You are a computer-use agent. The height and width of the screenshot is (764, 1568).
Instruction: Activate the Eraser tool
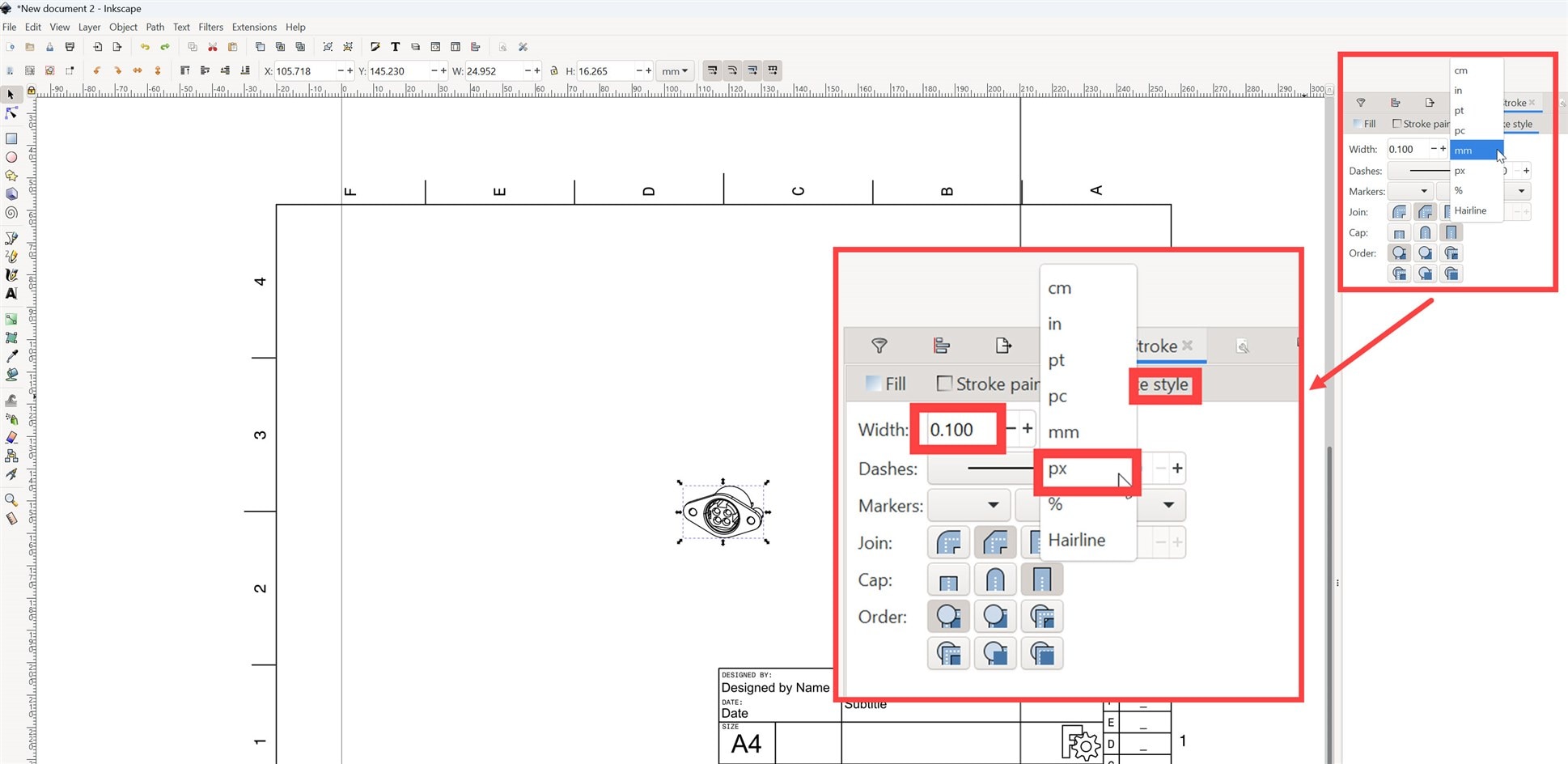(x=11, y=437)
